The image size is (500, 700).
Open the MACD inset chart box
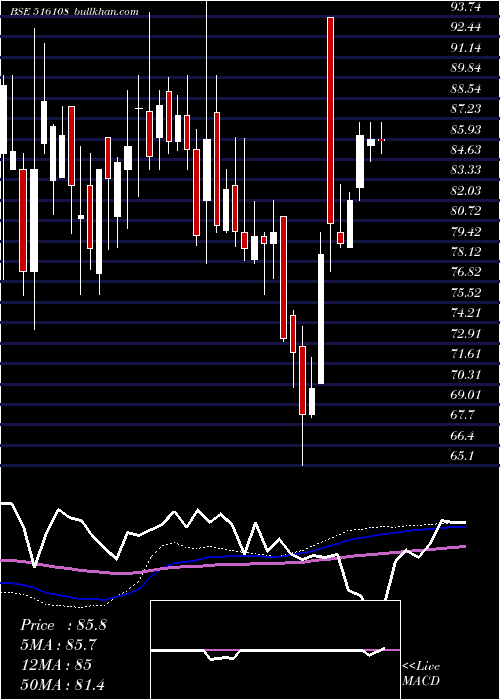(x=275, y=650)
